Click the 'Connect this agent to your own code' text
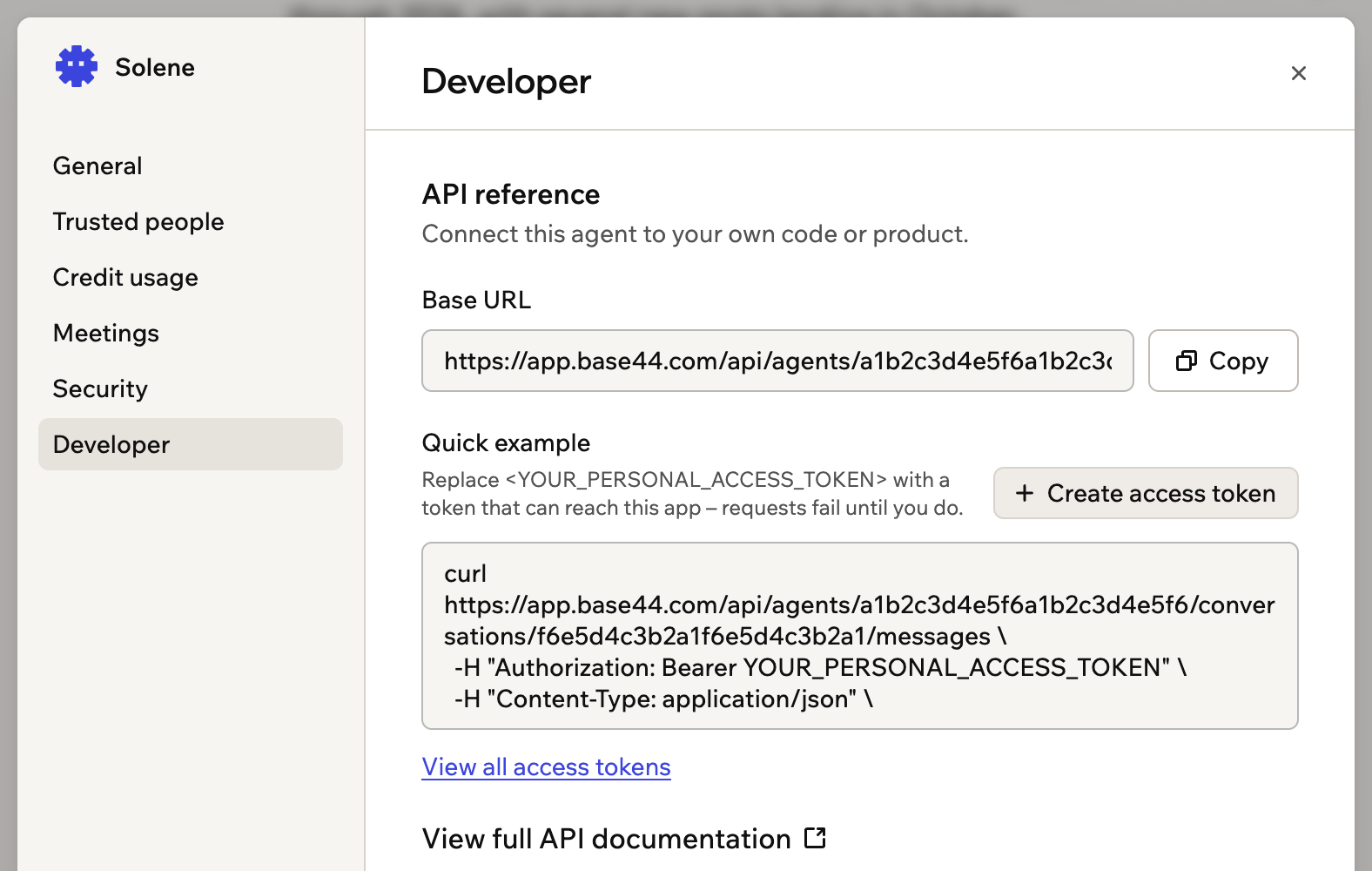The image size is (1372, 871). click(x=695, y=233)
